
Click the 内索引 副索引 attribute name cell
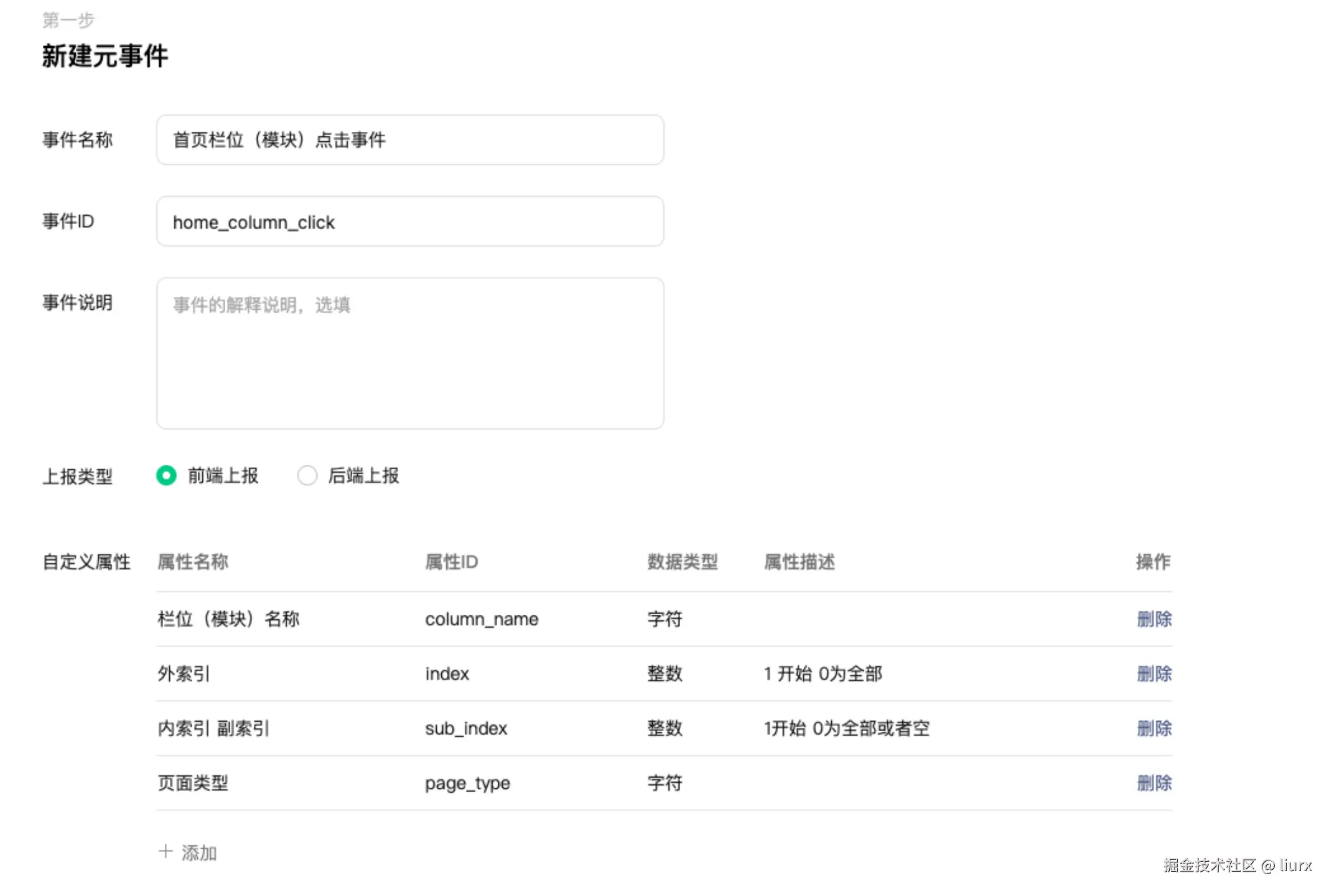pos(213,729)
